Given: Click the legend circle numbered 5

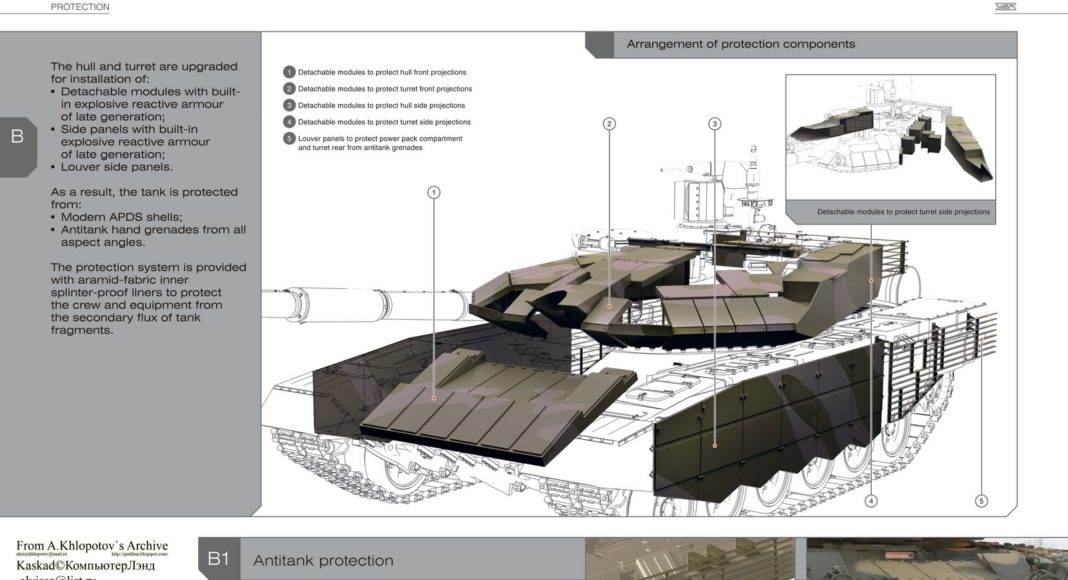Looking at the screenshot, I should [x=289, y=138].
